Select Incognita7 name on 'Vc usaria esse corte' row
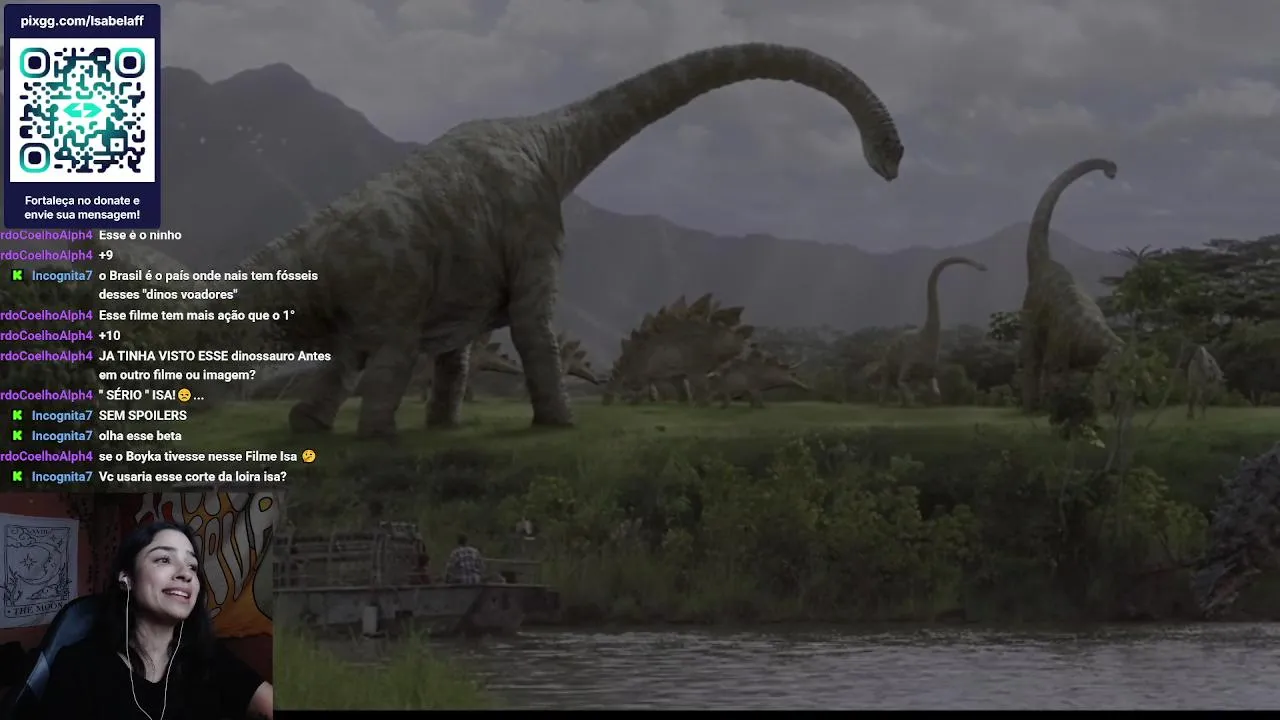This screenshot has height=720, width=1280. (x=62, y=476)
